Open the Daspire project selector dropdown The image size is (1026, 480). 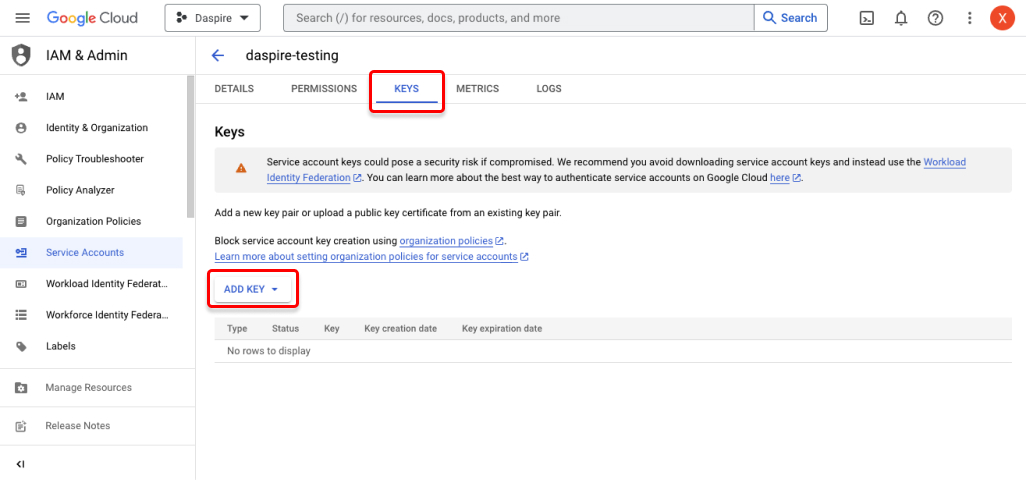click(x=213, y=18)
